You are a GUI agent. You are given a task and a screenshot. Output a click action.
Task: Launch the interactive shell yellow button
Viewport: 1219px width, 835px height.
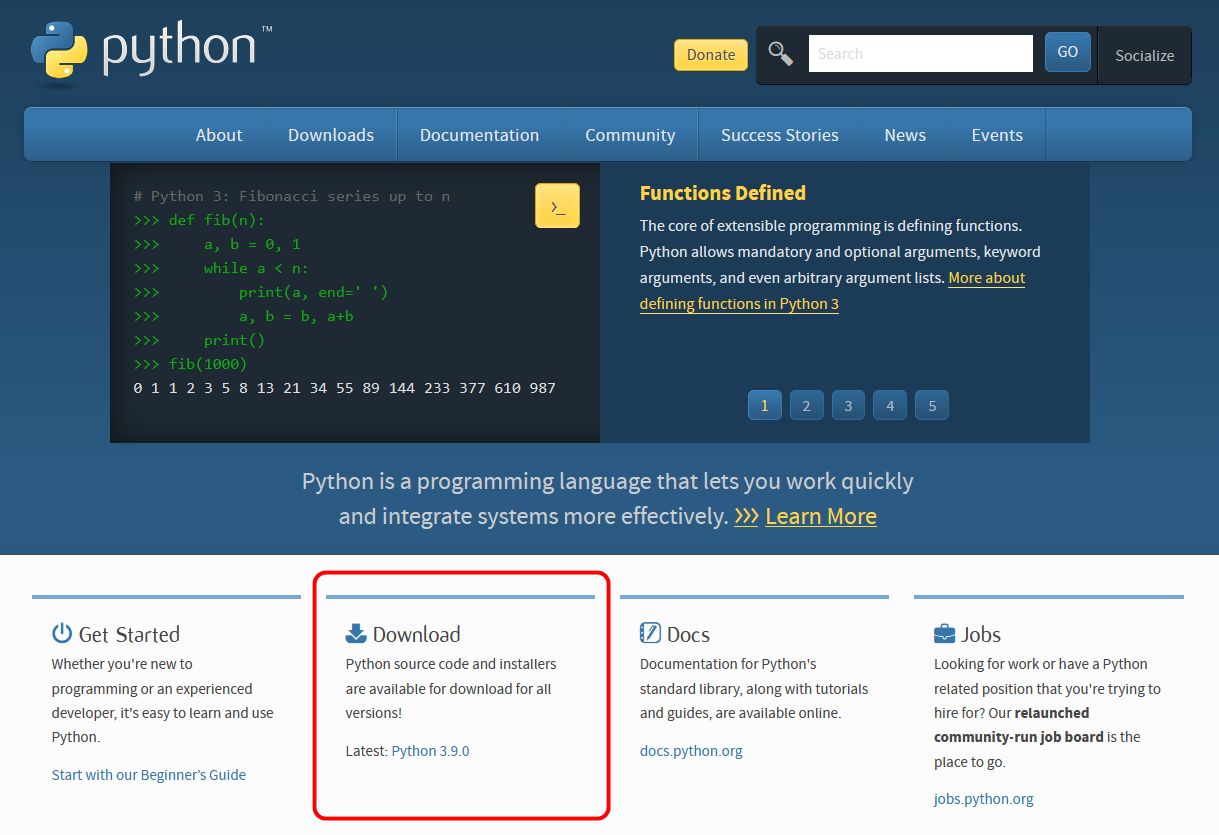coord(557,206)
